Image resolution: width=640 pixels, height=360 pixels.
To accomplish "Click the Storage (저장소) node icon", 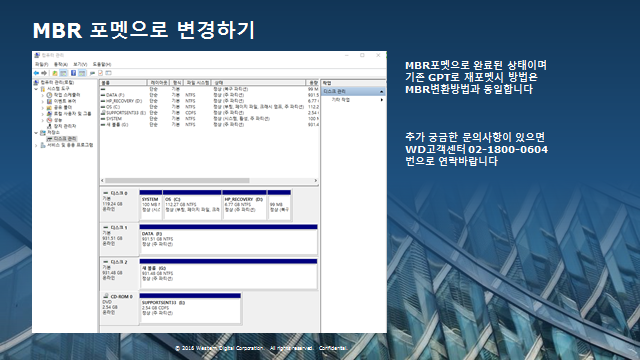I will (43, 133).
